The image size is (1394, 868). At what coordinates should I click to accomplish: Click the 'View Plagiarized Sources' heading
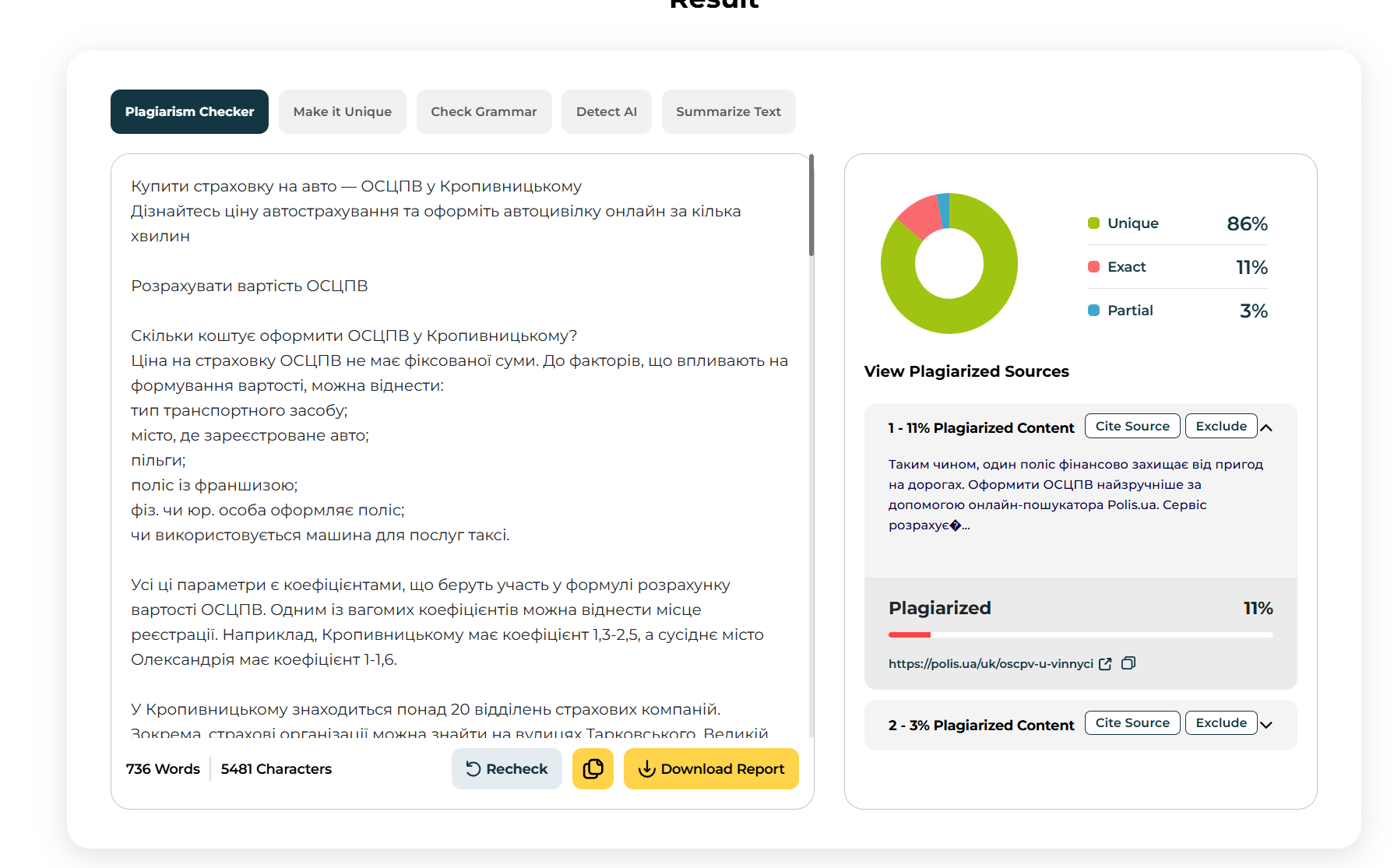966,371
